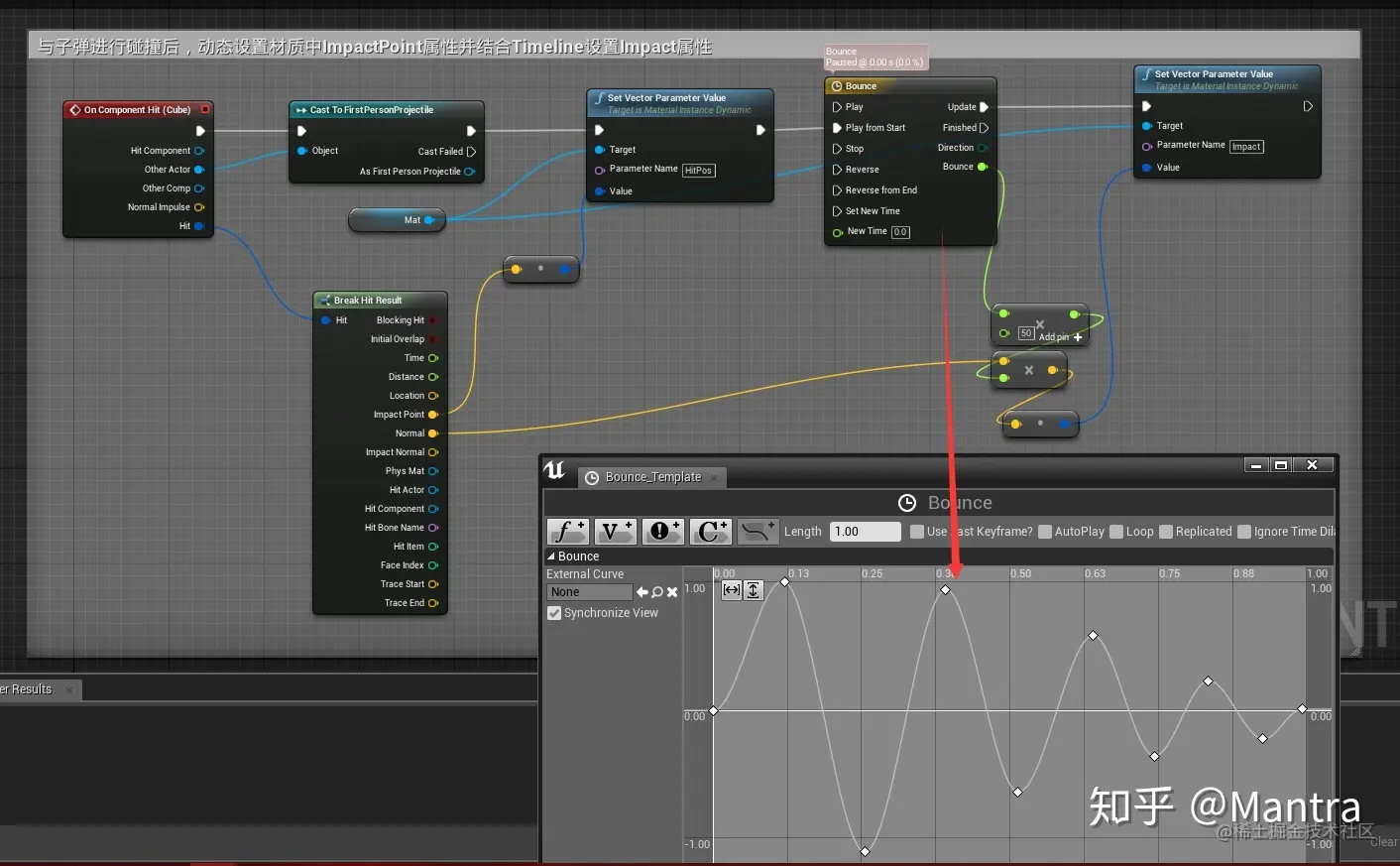Uncheck Synchronize View checkbox
The width and height of the screenshot is (1400, 866).
click(554, 613)
